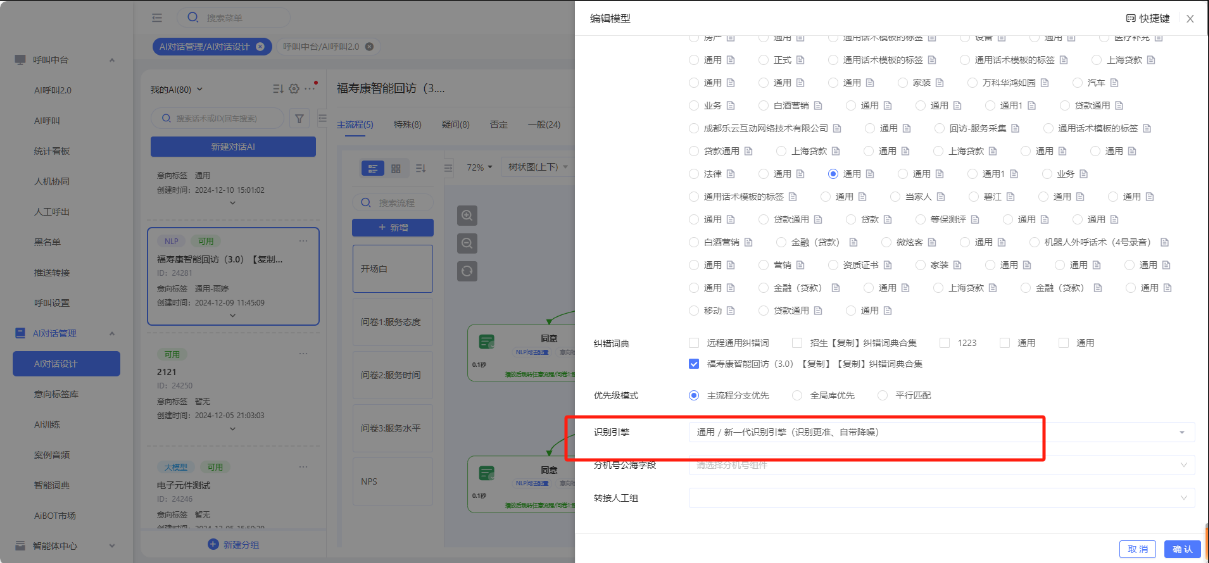Click the document icon beside 成都乐云互动网络技术有限公司
The height and width of the screenshot is (563, 1209).
pyautogui.click(x=836, y=128)
